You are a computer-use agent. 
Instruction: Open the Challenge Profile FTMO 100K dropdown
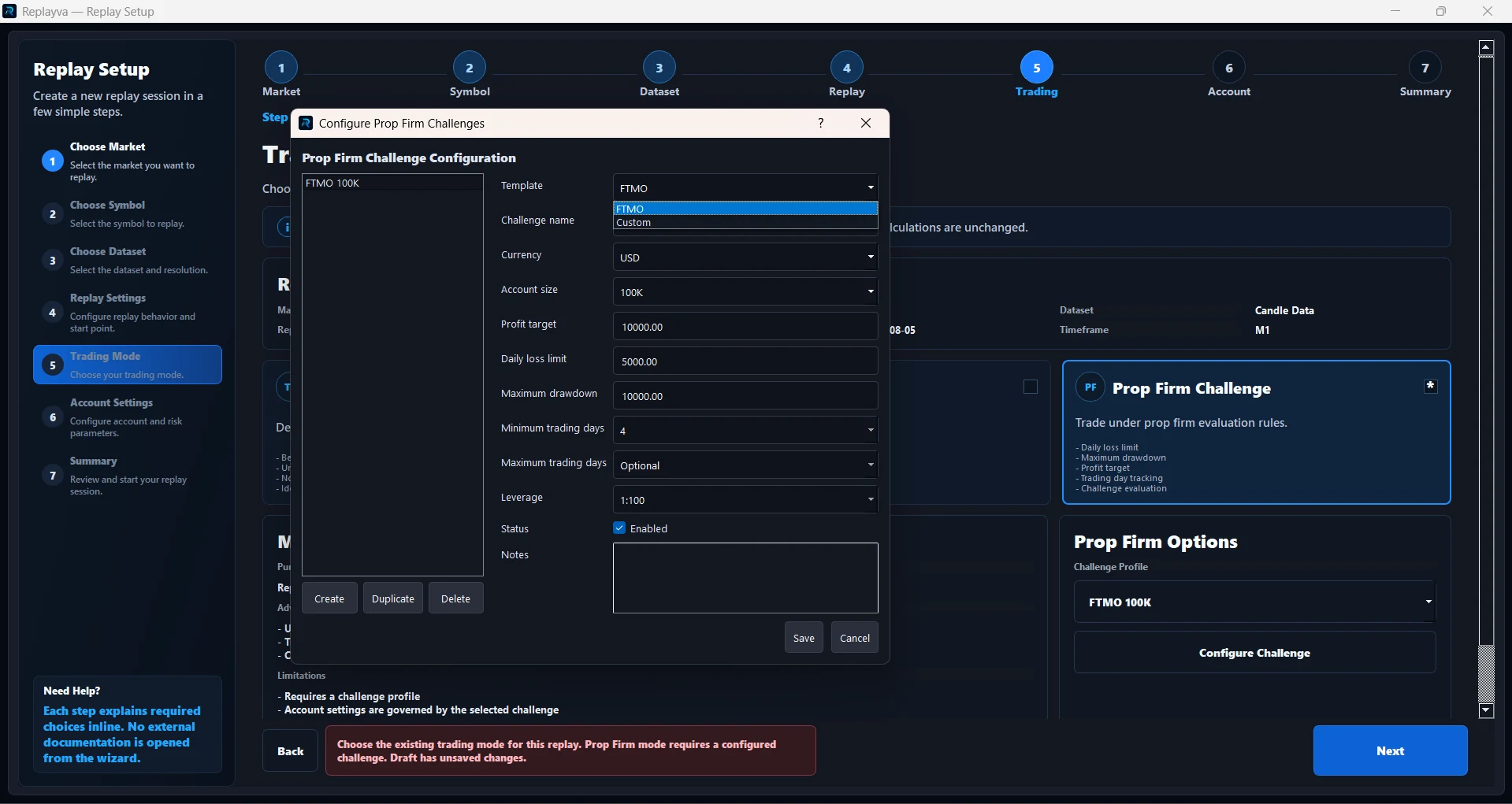[x=1254, y=602]
